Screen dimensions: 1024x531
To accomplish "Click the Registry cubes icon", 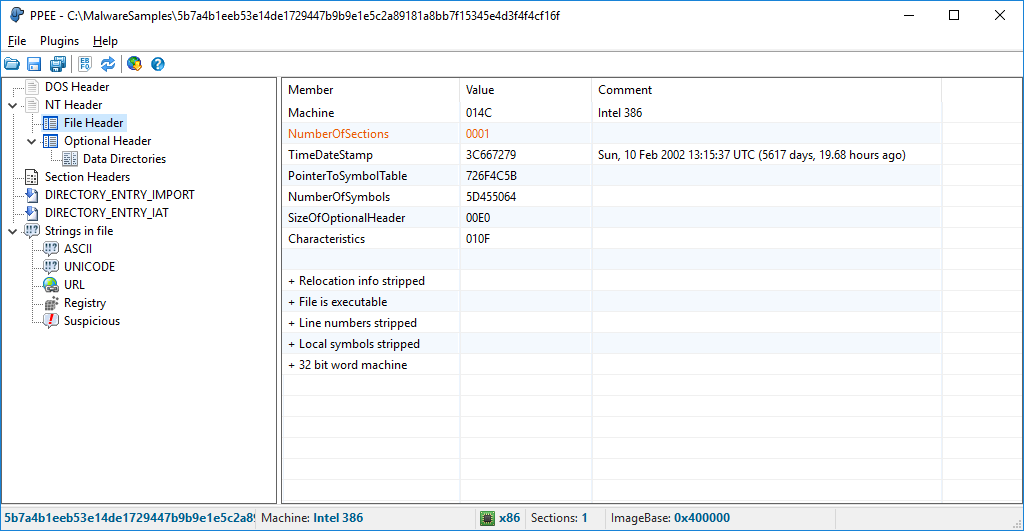I will [x=51, y=303].
